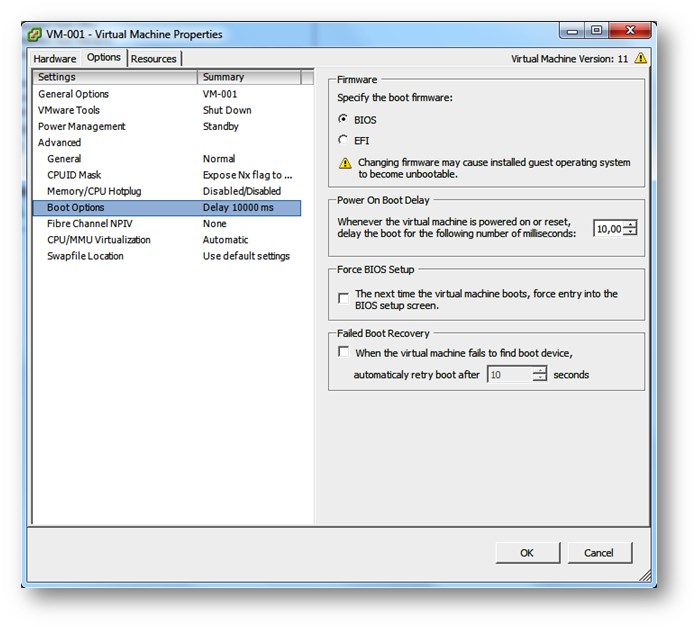The height and width of the screenshot is (630, 699).
Task: Click the Summary column header
Action: tap(250, 77)
